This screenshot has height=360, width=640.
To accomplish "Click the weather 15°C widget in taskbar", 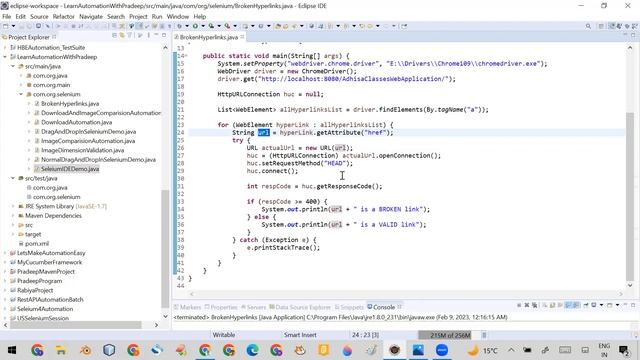I will pyautogui.click(x=483, y=350).
